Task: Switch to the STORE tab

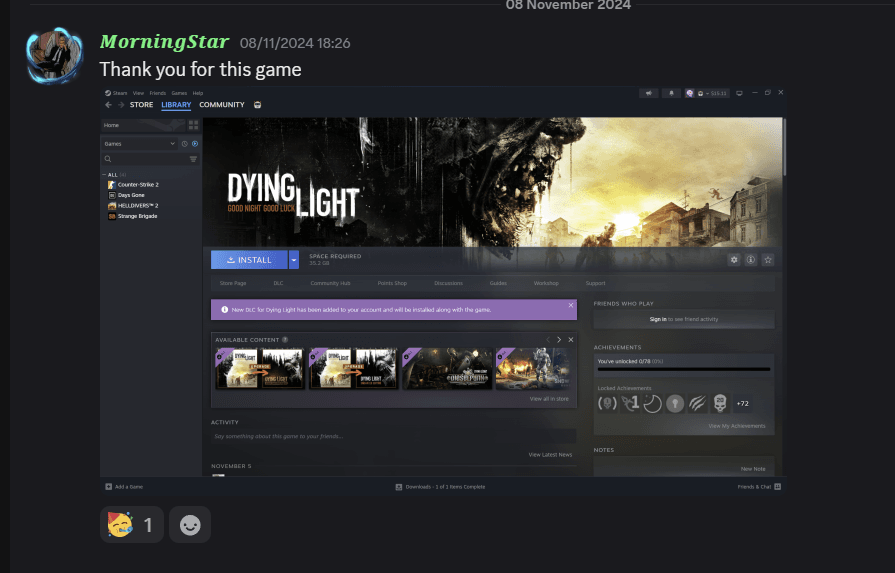Action: pos(142,105)
